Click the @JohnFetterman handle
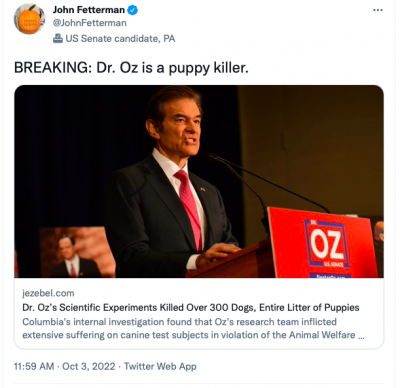Screen dimensions: 400x388 [90, 23]
